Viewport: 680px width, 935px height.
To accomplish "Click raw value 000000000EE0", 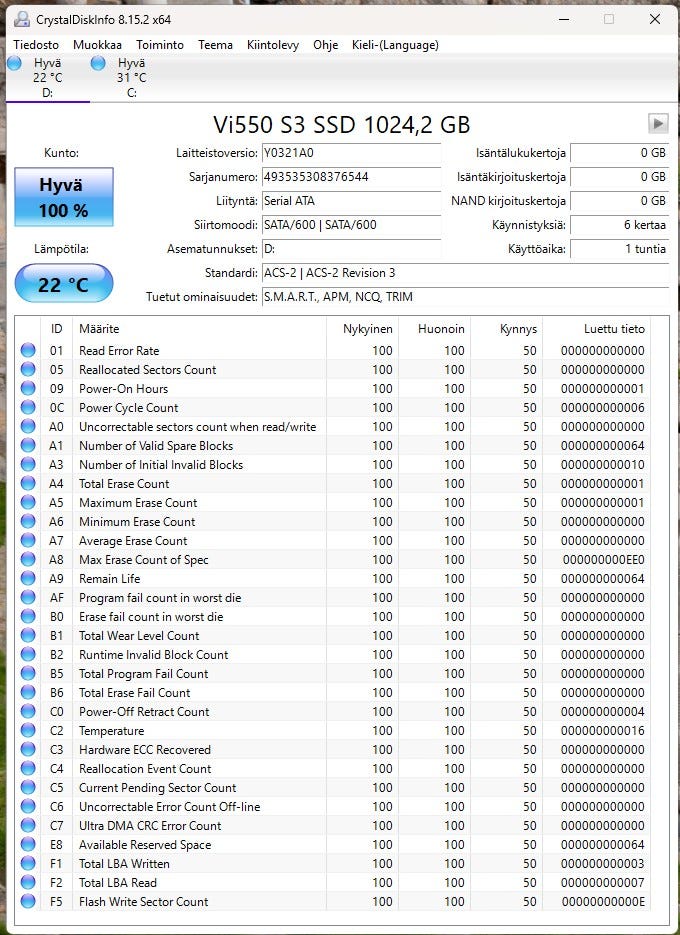I will (x=603, y=559).
